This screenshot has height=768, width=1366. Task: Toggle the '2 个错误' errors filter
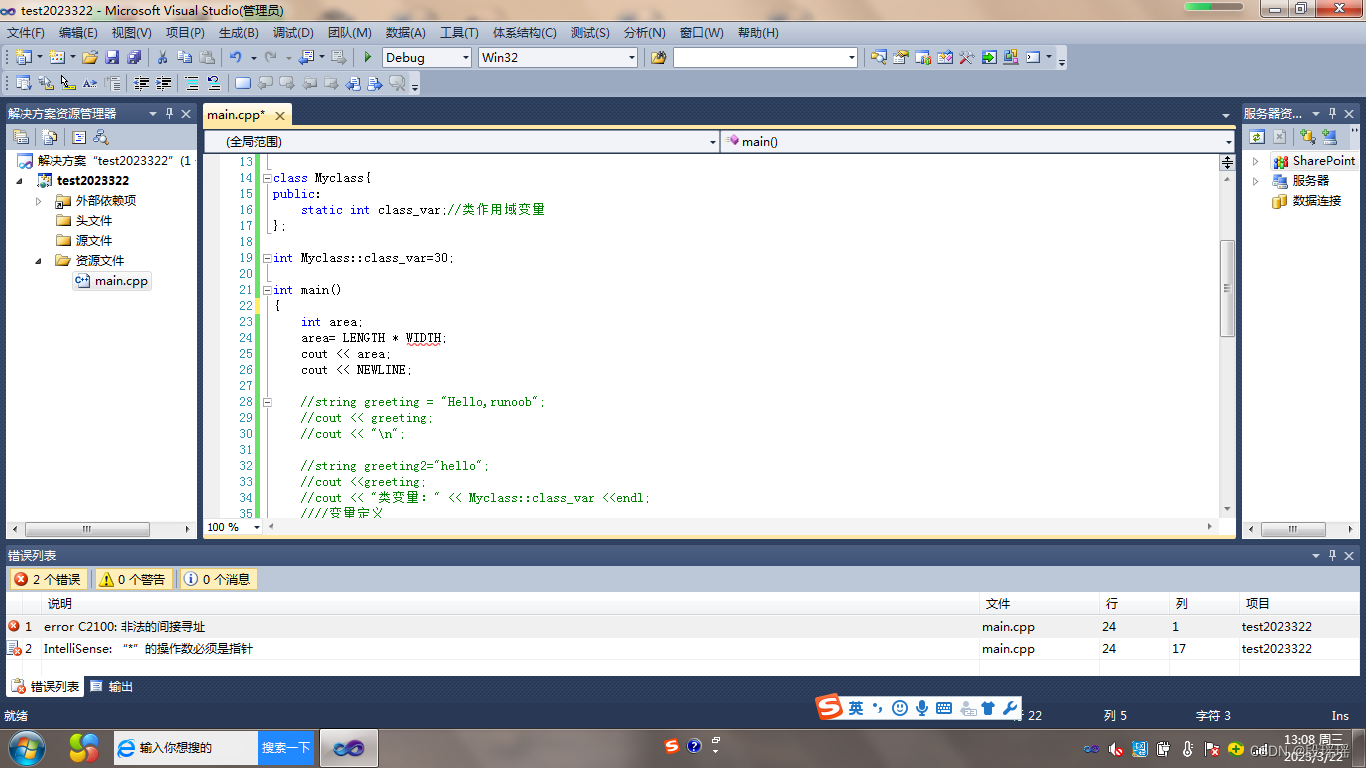(49, 579)
